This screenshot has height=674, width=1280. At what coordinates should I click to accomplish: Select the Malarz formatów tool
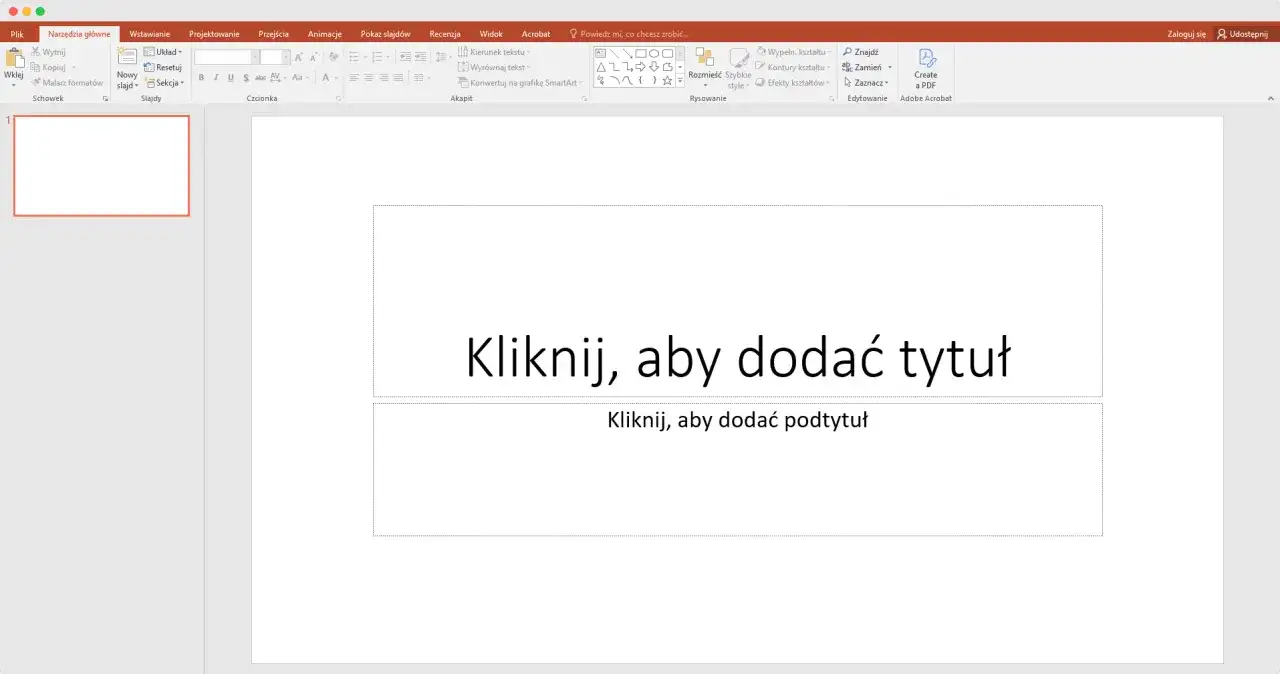[35, 83]
